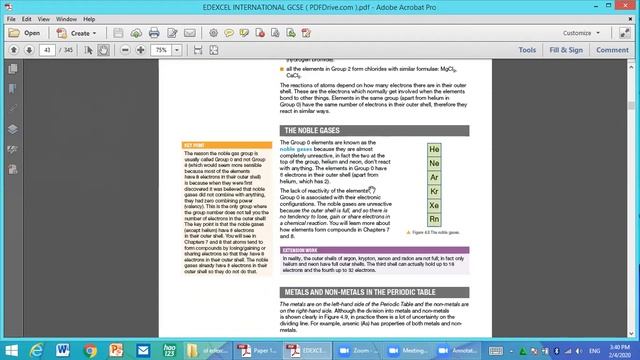This screenshot has height=360, width=640.
Task: Select the highlight text tool
Action: 244,33
